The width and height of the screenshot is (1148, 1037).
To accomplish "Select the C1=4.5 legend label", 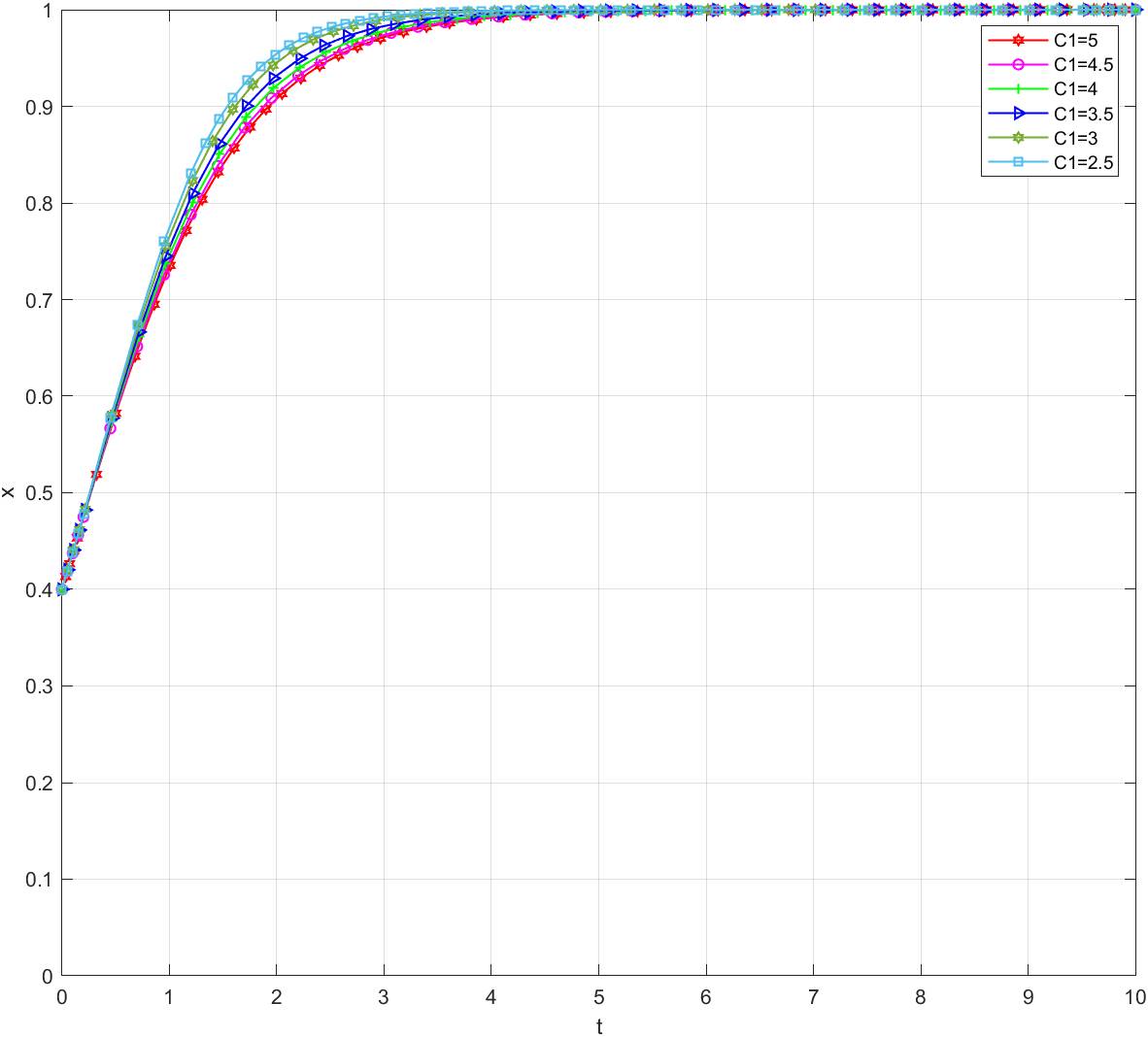I will (1083, 65).
